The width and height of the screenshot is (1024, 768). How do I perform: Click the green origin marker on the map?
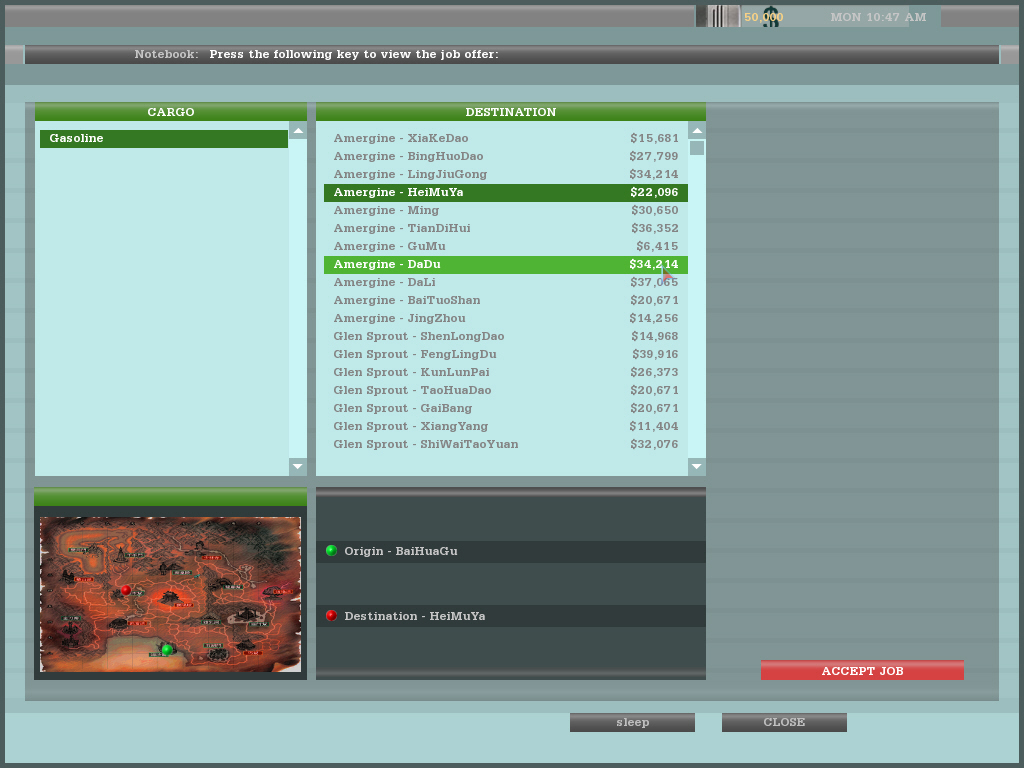pos(166,650)
